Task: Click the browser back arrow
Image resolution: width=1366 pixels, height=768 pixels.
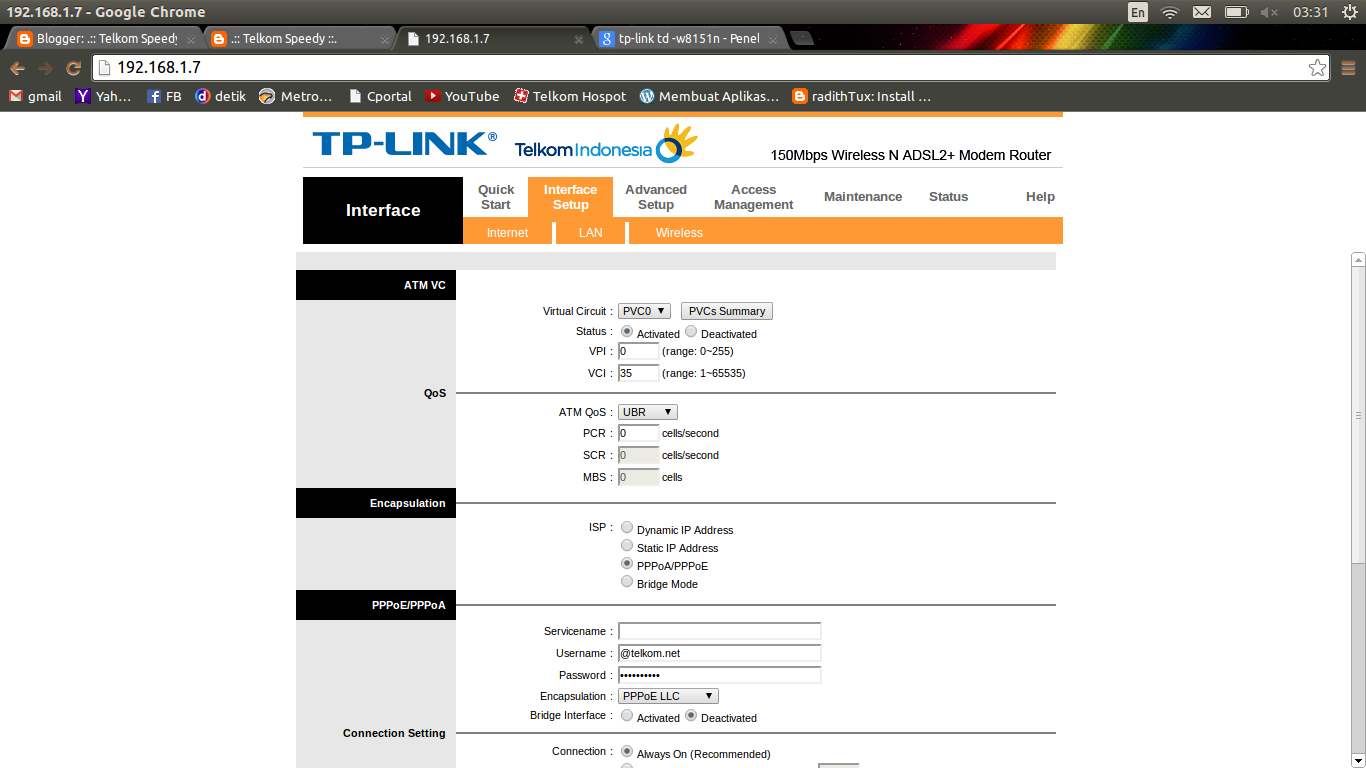Action: [x=17, y=68]
